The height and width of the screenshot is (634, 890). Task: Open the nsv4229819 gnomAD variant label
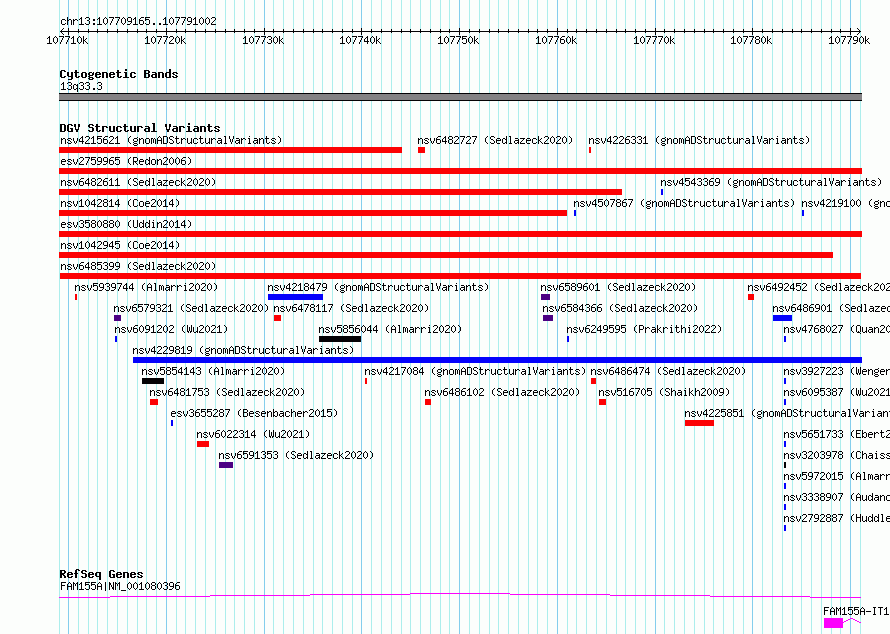pos(243,350)
